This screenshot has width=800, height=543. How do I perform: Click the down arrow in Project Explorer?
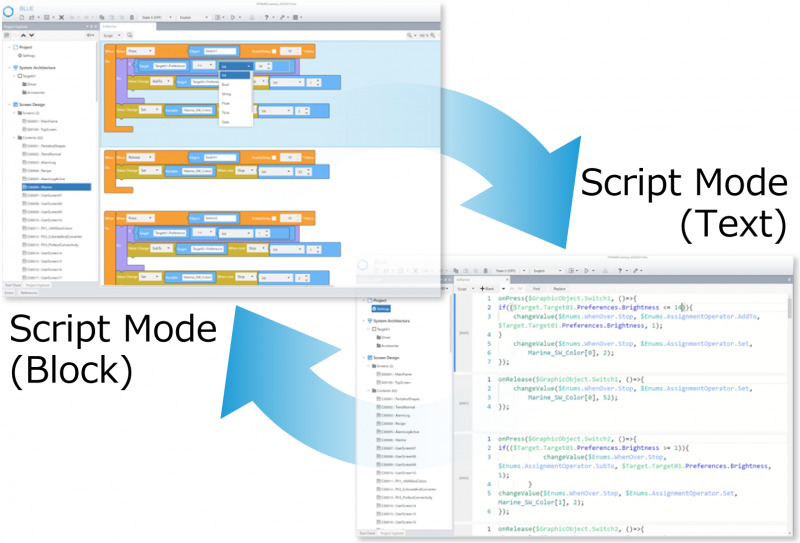32,35
